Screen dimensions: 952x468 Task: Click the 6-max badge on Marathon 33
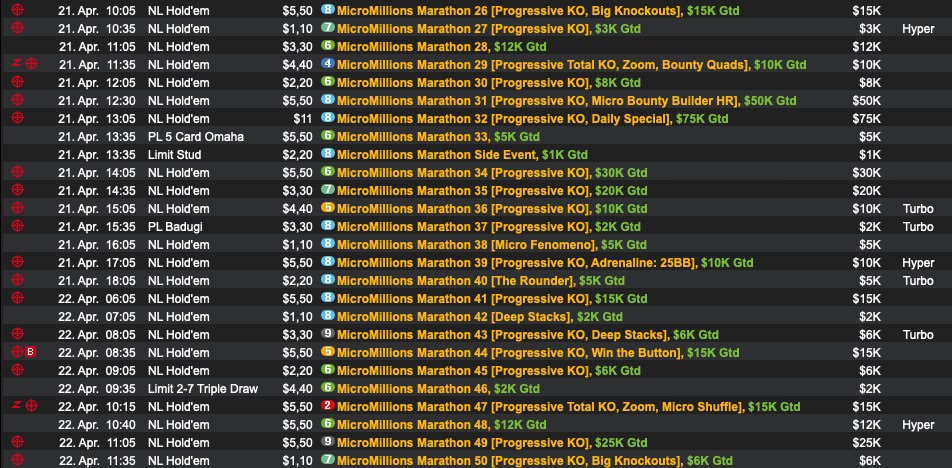click(x=328, y=136)
